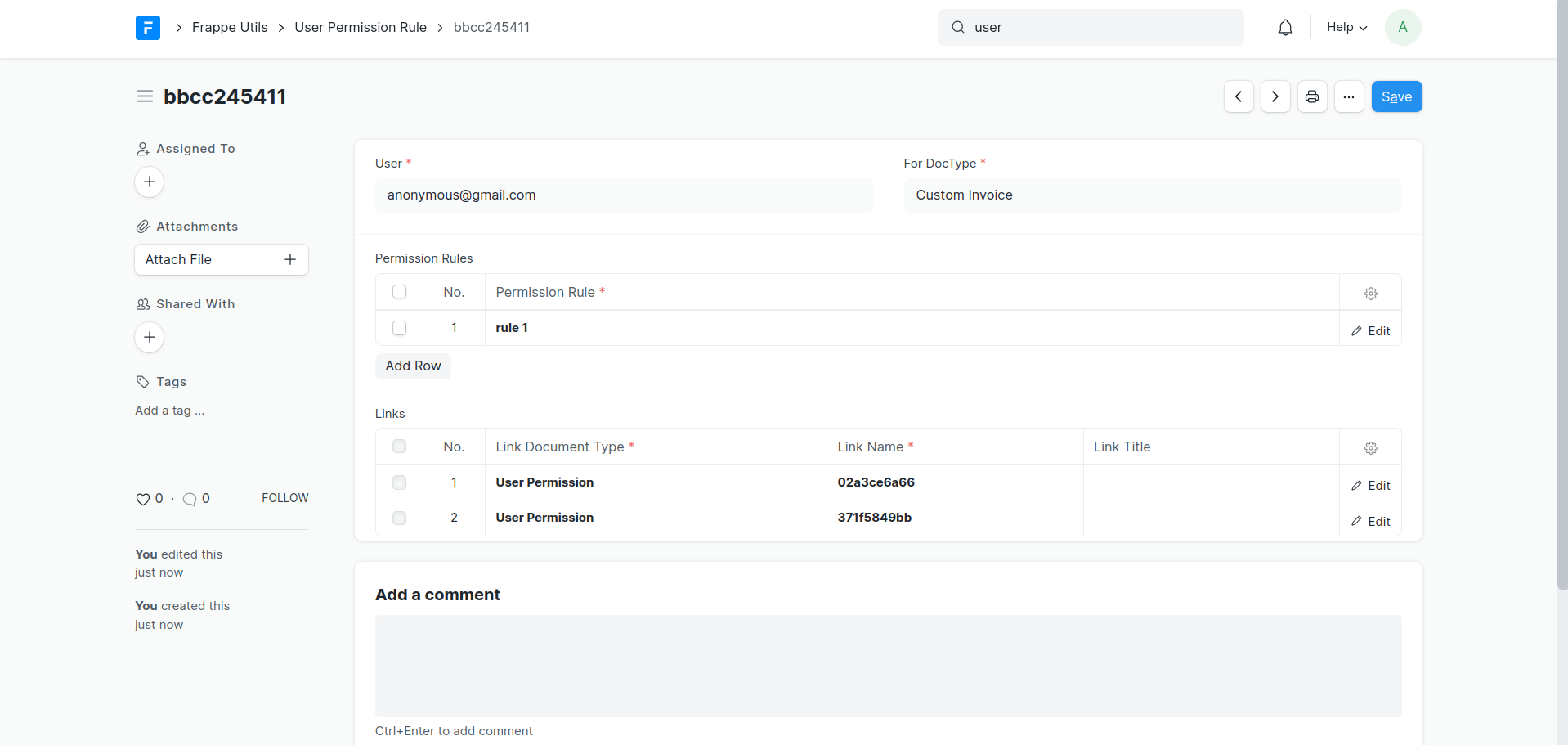Select all Permission Rules rows checkbox

click(399, 292)
